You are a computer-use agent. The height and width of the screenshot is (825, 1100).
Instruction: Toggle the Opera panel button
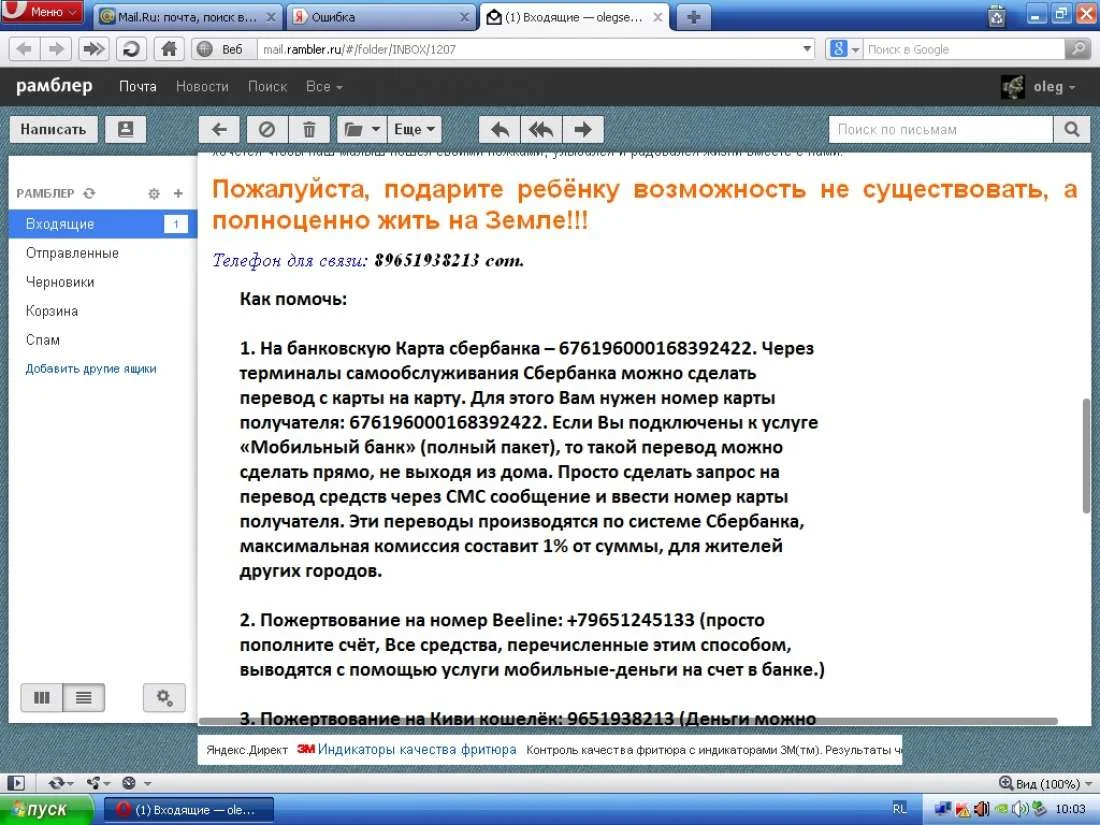click(15, 783)
